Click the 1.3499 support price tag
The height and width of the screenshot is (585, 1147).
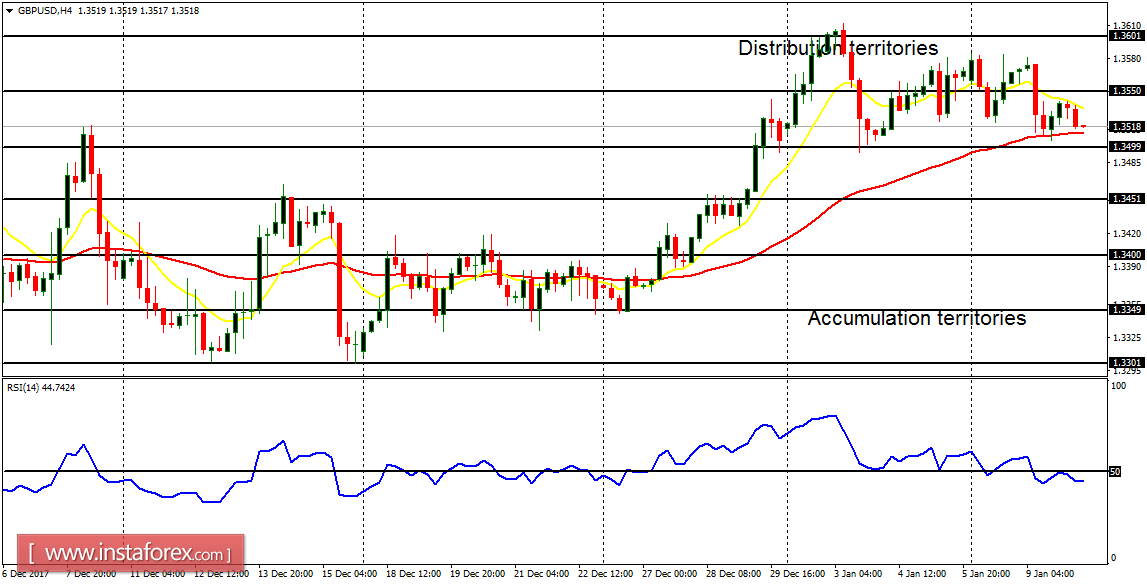pyautogui.click(x=1128, y=146)
